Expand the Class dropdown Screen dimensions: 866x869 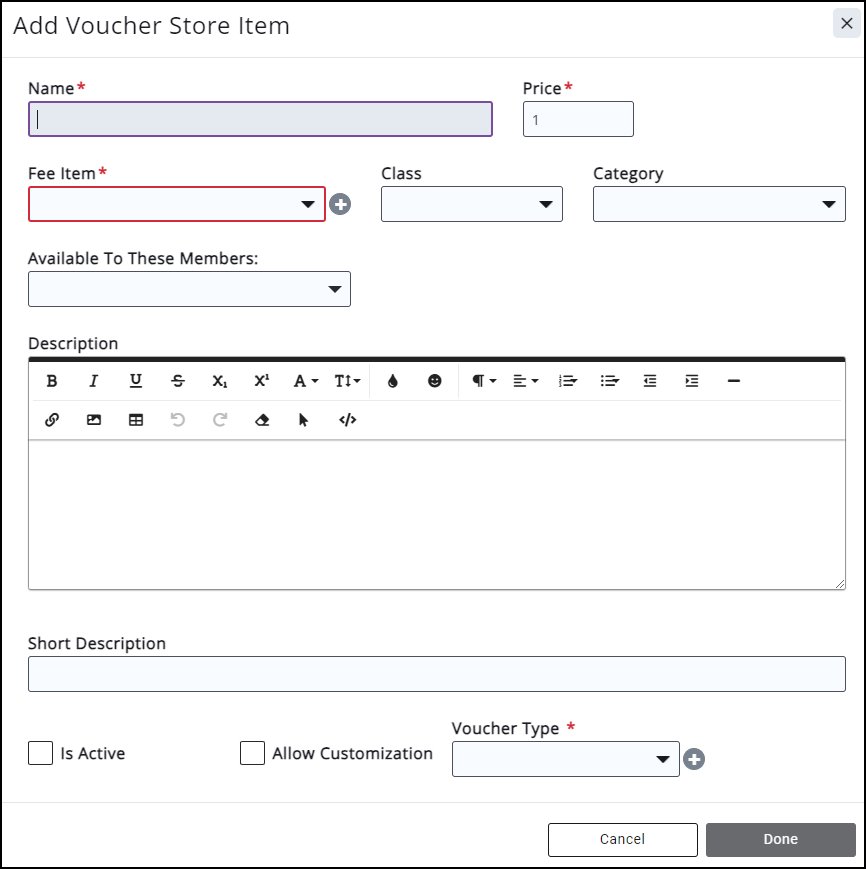(471, 204)
